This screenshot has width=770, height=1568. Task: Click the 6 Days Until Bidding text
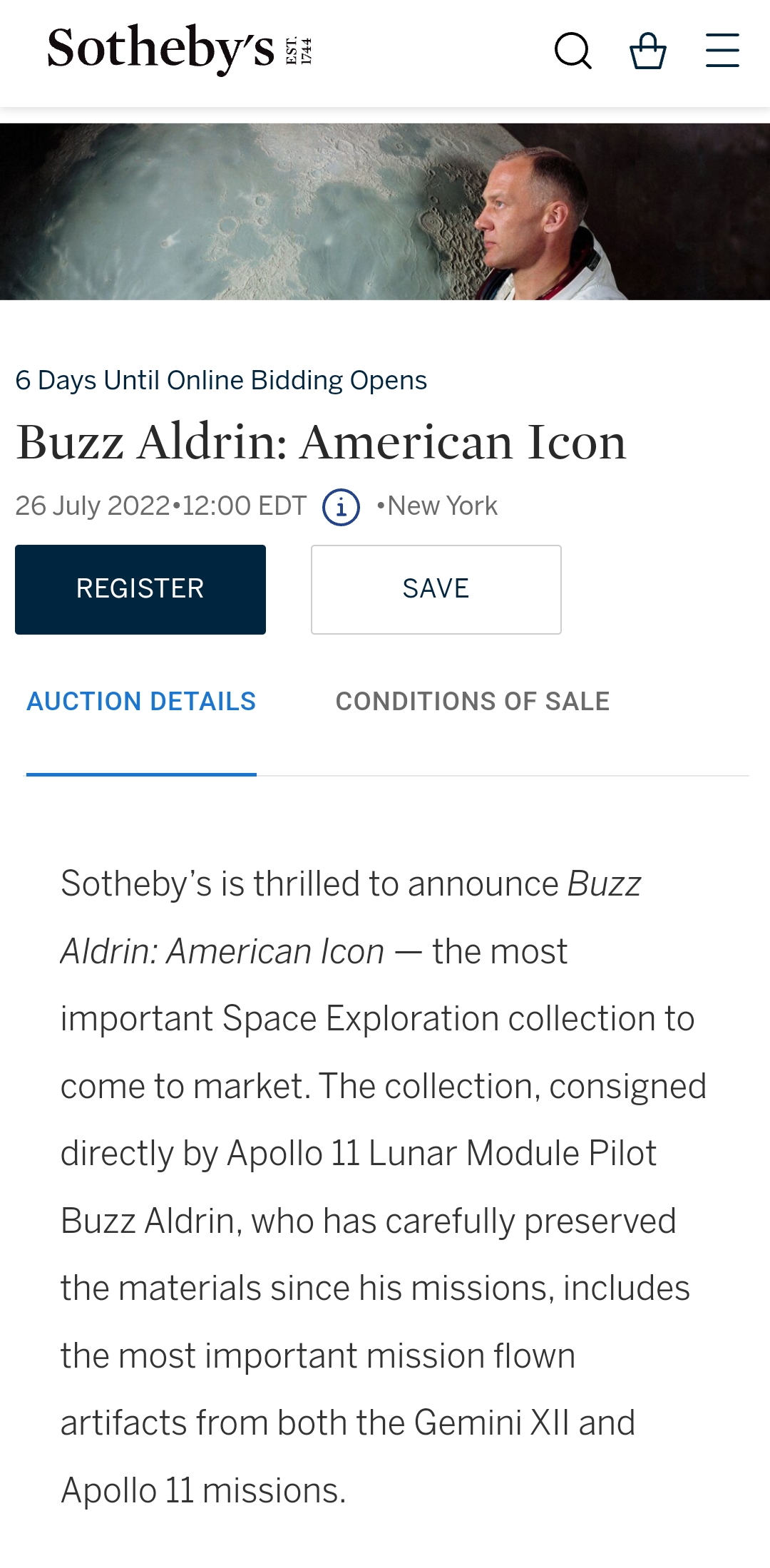click(221, 381)
